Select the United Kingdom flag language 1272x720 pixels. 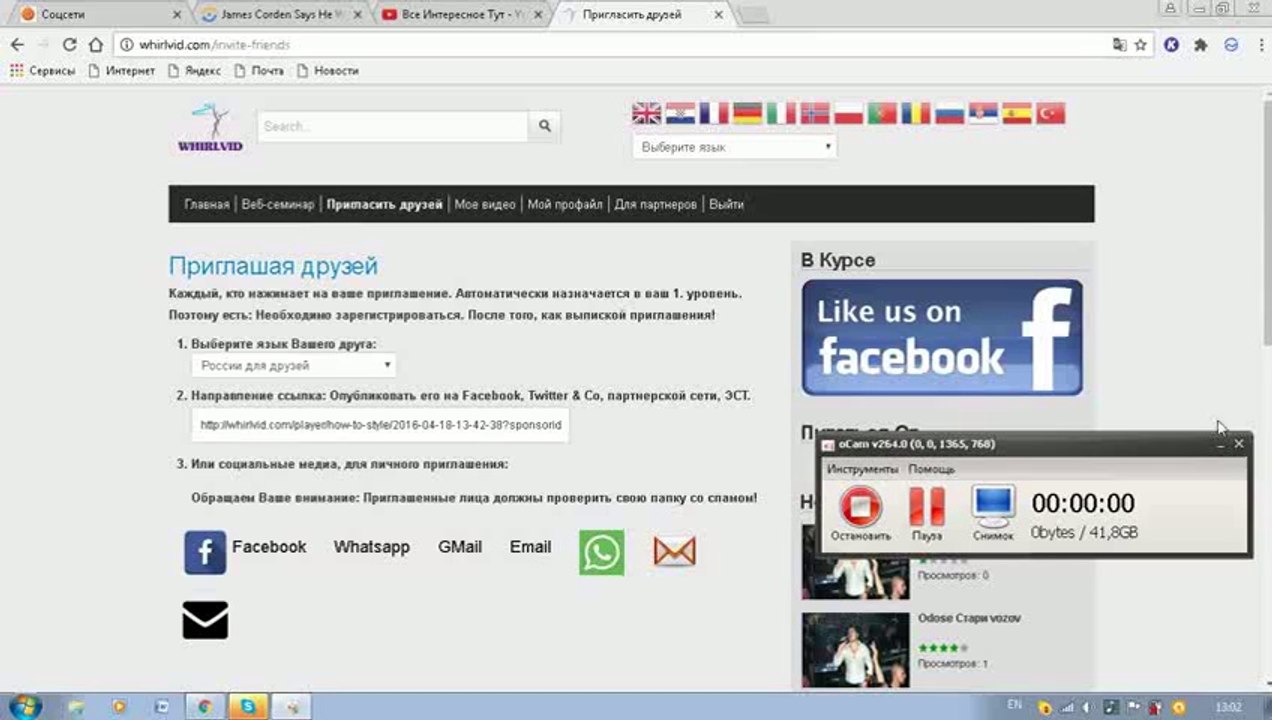click(646, 113)
